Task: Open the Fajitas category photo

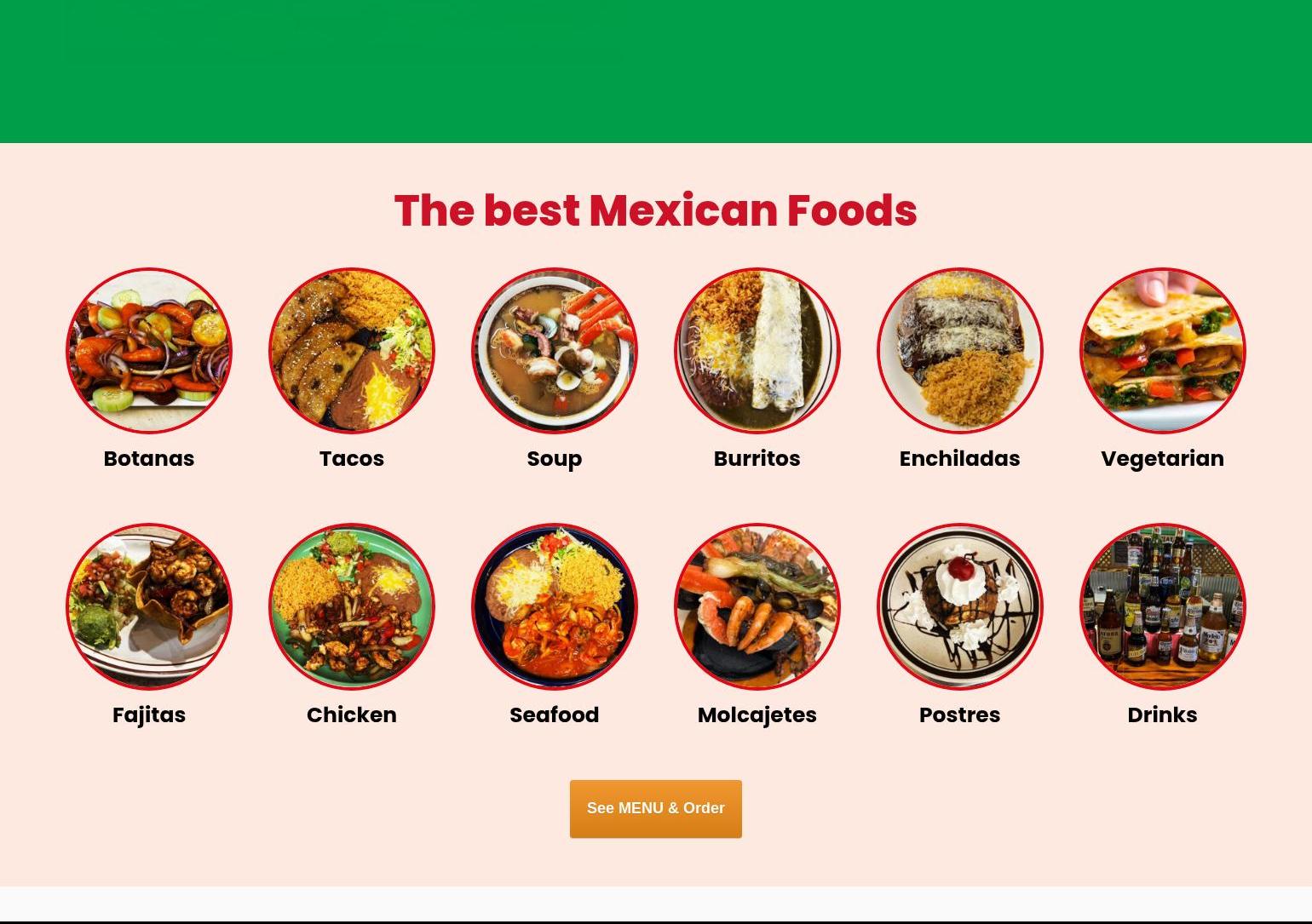Action: (x=149, y=606)
